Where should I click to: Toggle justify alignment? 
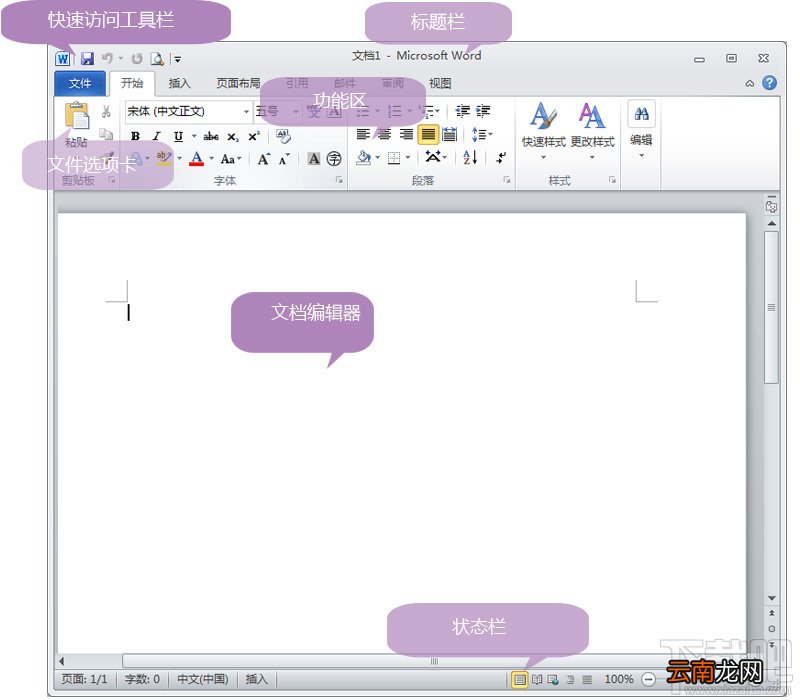click(x=428, y=134)
